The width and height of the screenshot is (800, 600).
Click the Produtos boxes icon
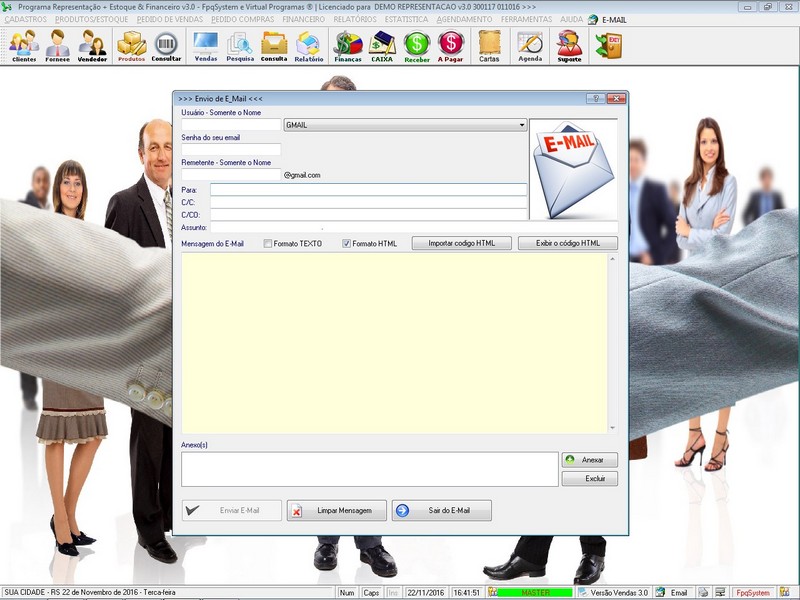point(131,46)
